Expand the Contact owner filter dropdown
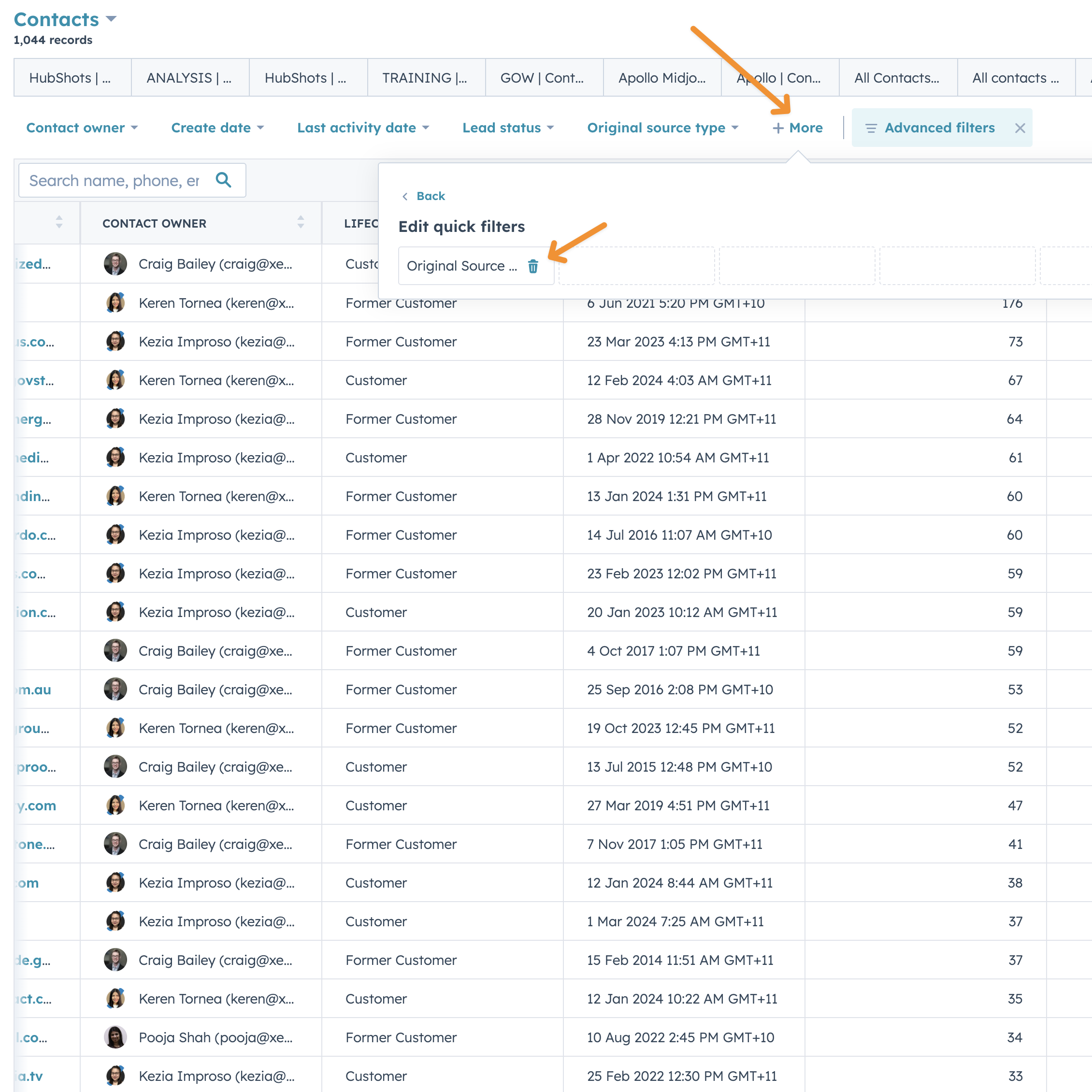Viewport: 1092px width, 1092px height. coord(82,128)
